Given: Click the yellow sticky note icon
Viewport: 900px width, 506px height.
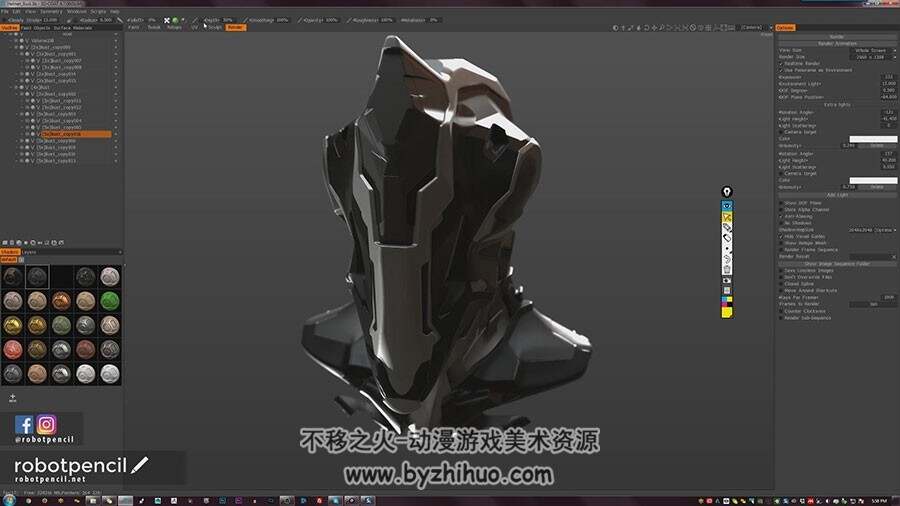Looking at the screenshot, I should pos(727,312).
